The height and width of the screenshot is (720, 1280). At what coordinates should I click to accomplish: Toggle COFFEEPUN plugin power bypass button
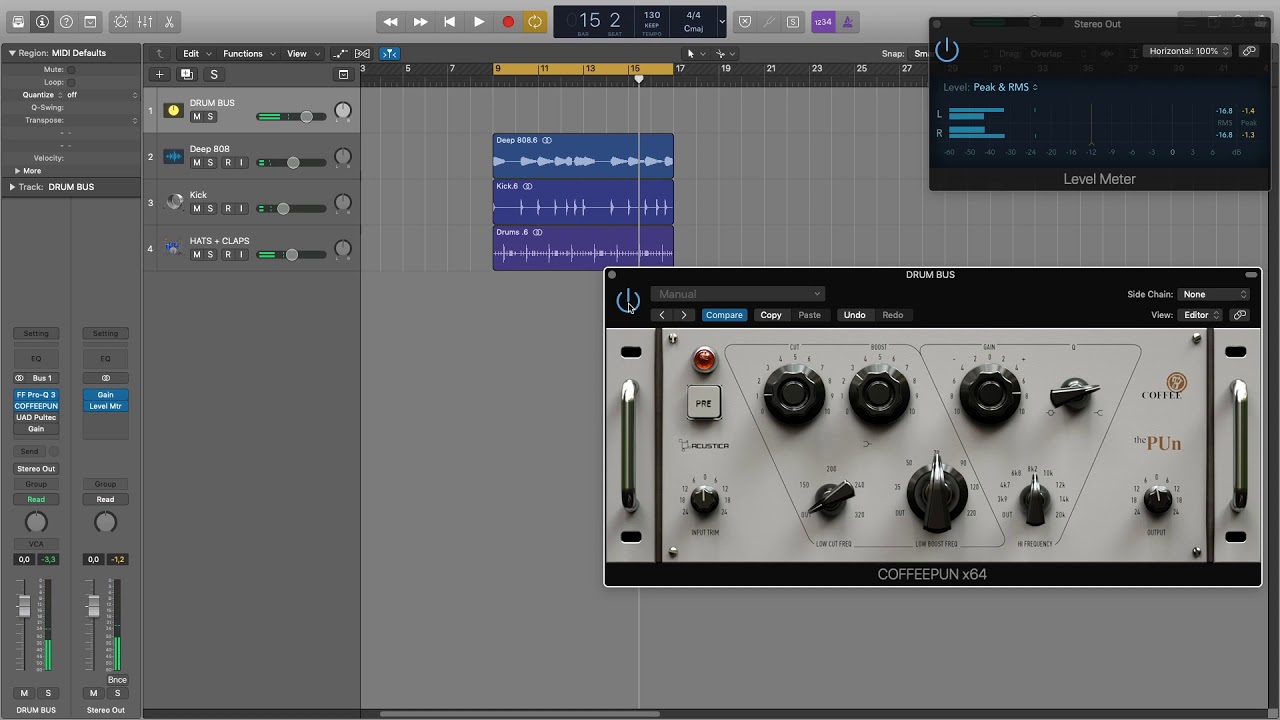pyautogui.click(x=628, y=301)
